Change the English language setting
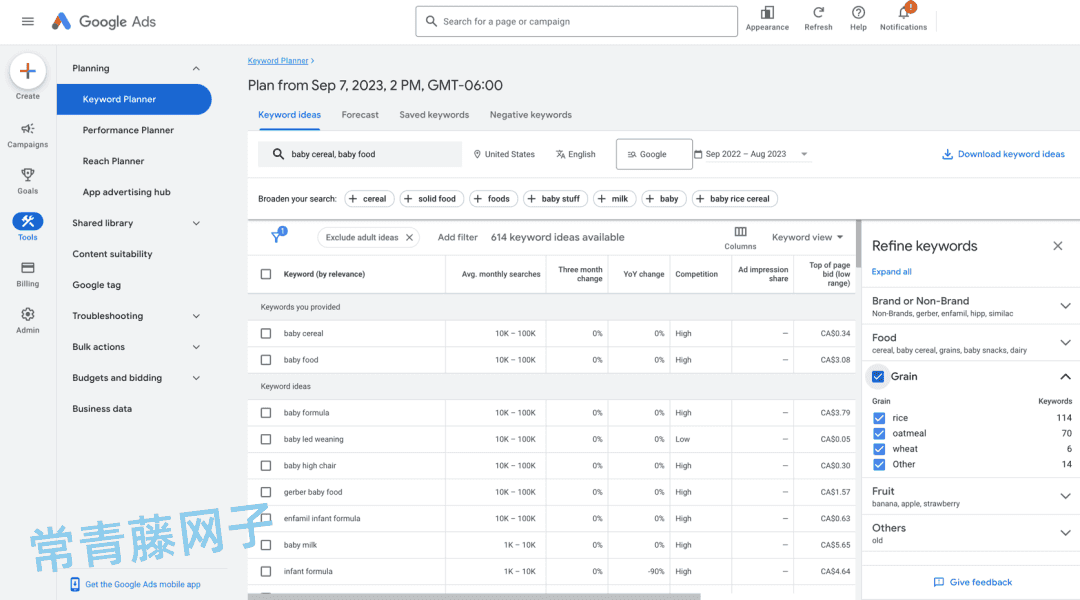 click(x=576, y=154)
